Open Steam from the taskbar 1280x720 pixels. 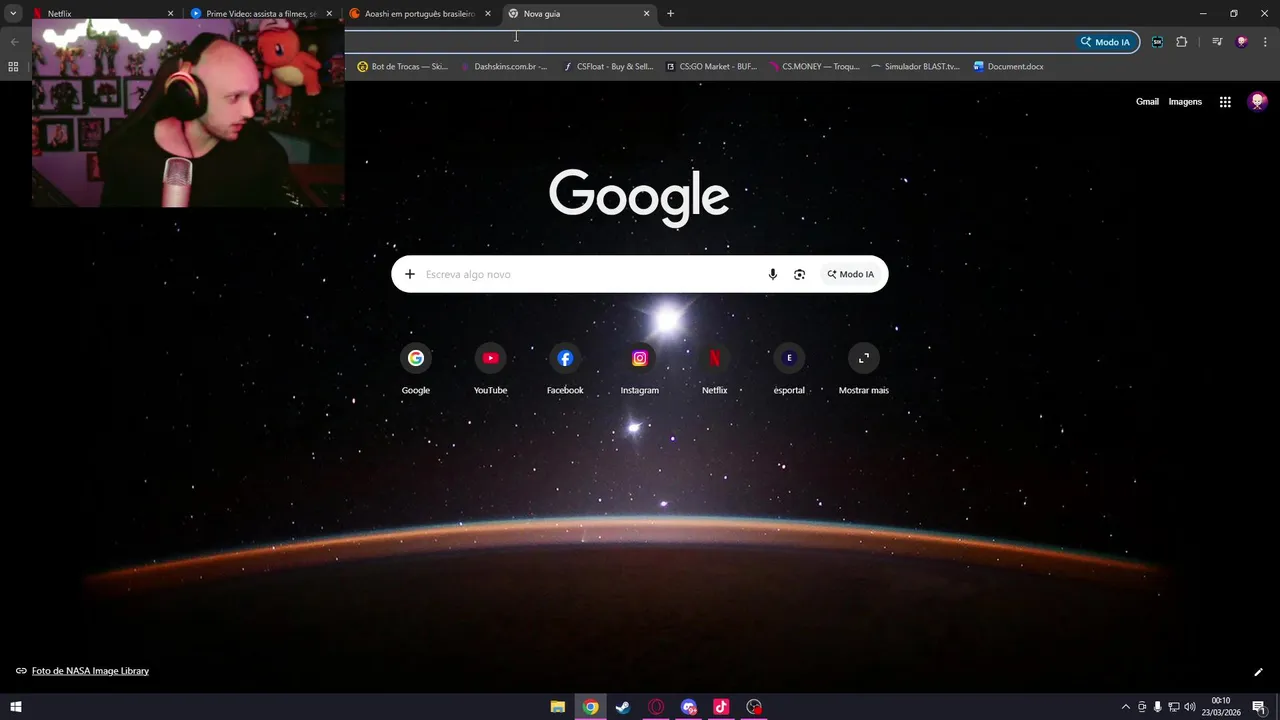tap(623, 707)
